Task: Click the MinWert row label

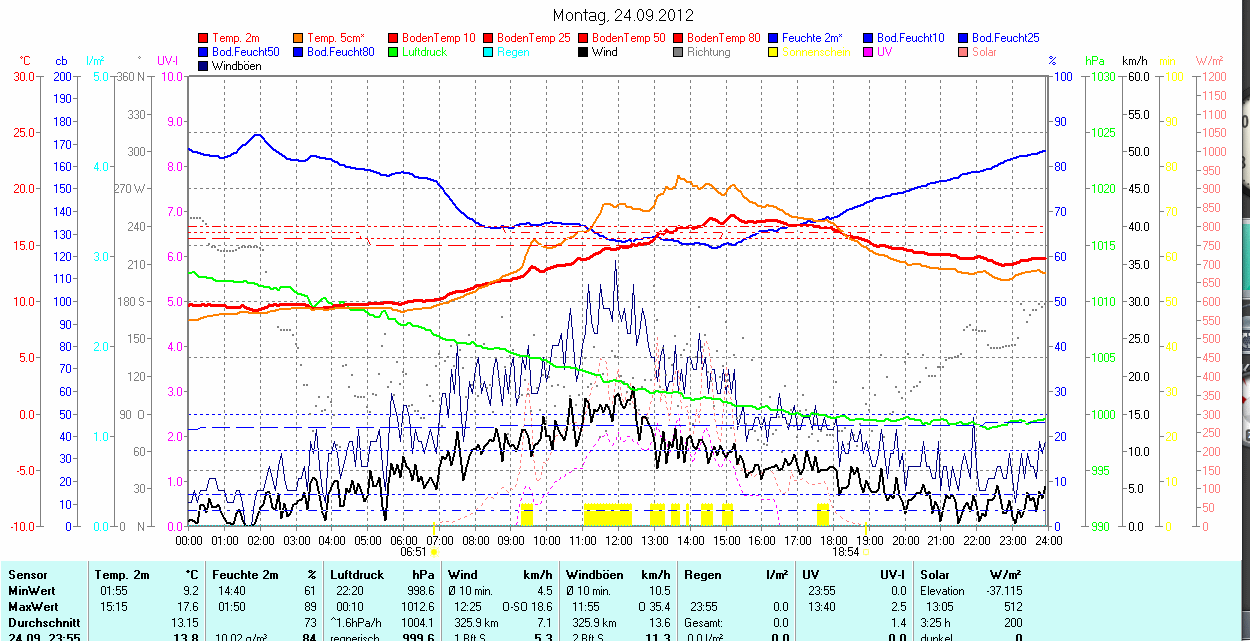Action: 30,591
